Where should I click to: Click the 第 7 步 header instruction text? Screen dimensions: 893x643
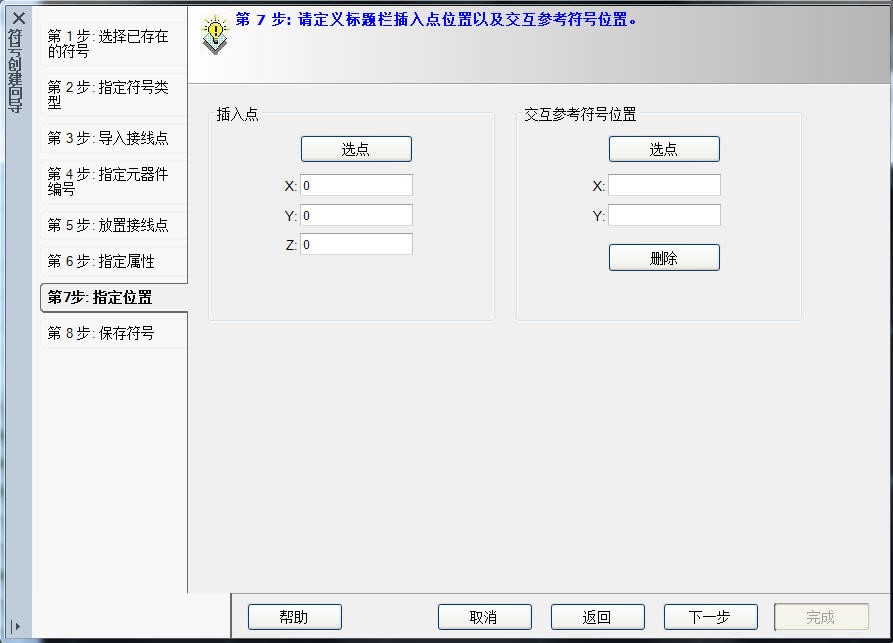(x=436, y=20)
